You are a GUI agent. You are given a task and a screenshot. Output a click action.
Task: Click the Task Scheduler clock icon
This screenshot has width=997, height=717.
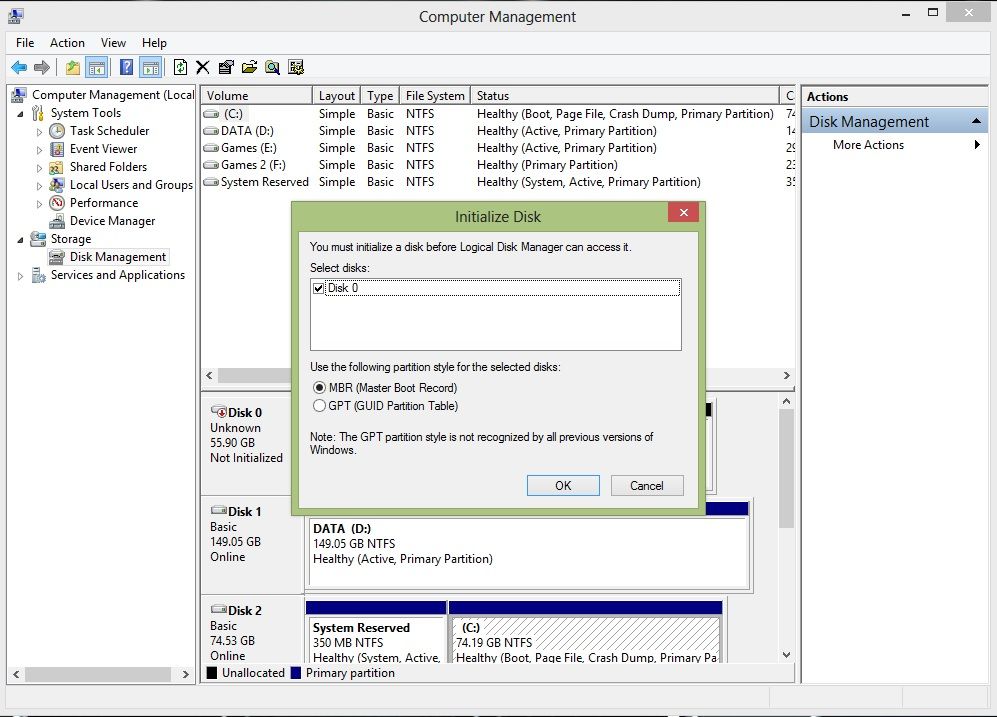coord(57,131)
